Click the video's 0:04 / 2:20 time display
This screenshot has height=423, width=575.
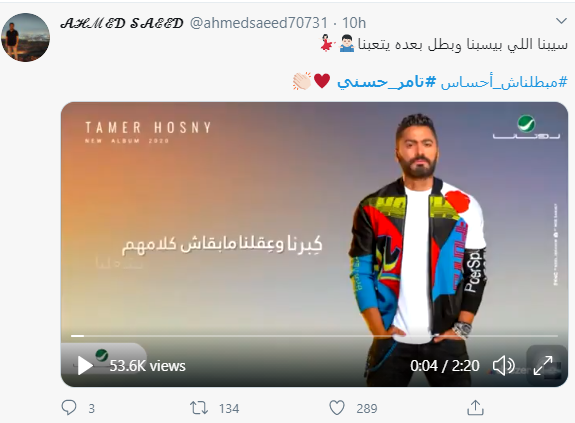444,365
